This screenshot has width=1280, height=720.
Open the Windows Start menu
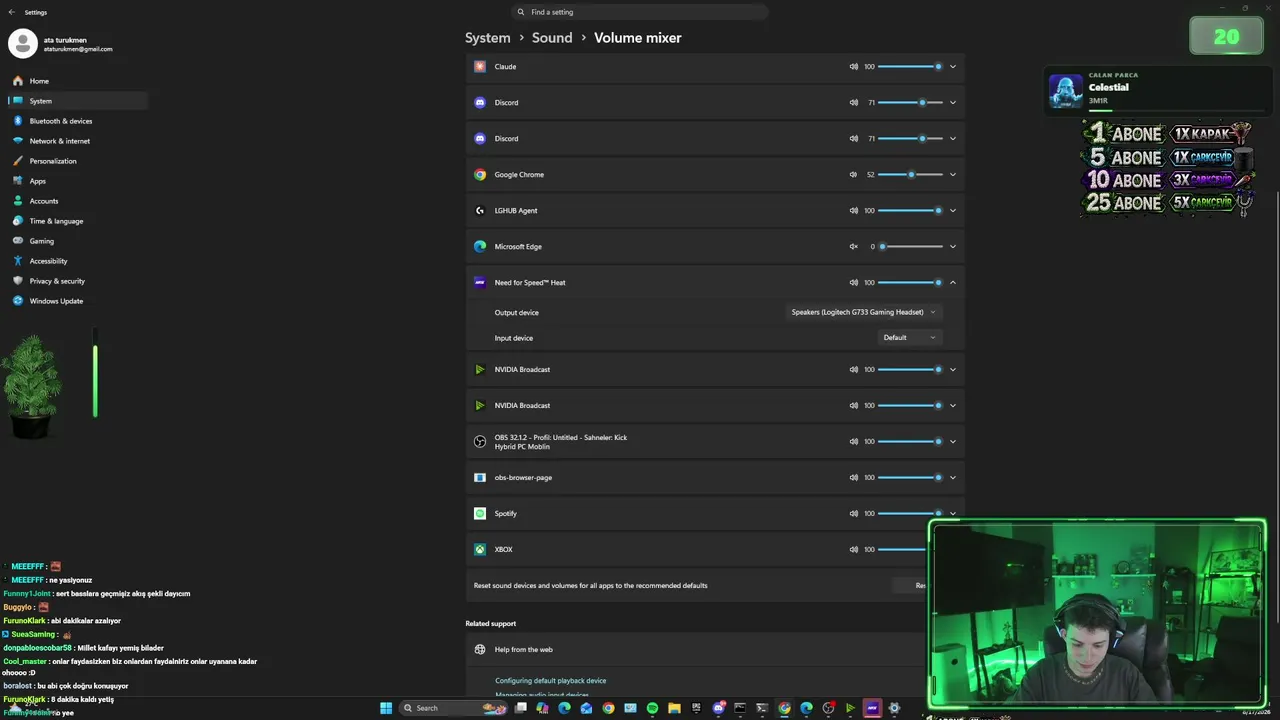(x=386, y=708)
